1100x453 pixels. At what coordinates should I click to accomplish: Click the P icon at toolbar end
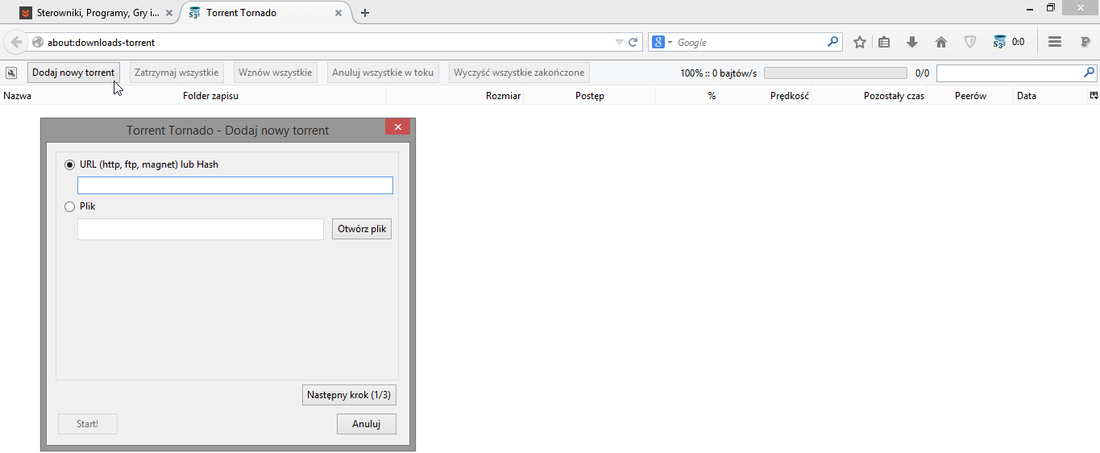(x=1085, y=42)
